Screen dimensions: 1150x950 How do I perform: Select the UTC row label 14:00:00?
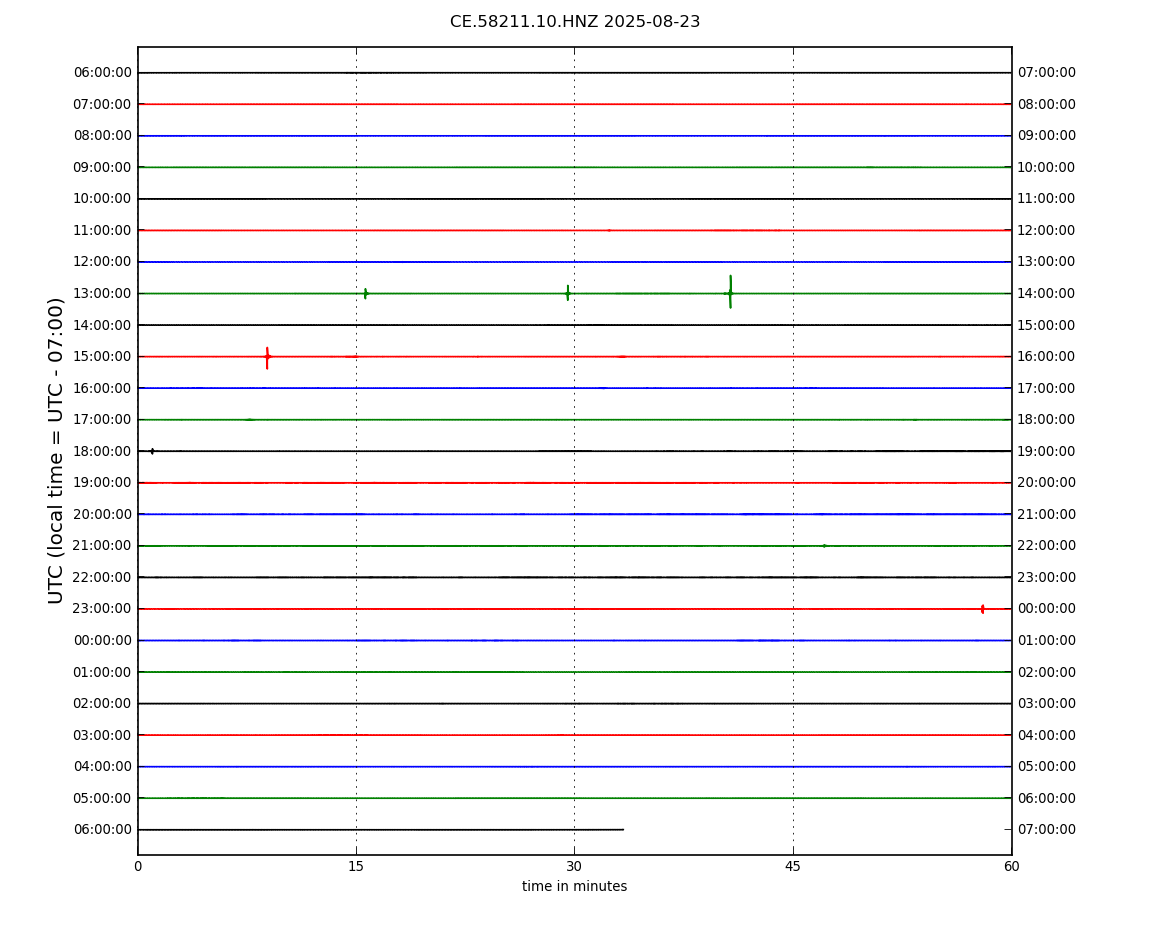tap(102, 325)
